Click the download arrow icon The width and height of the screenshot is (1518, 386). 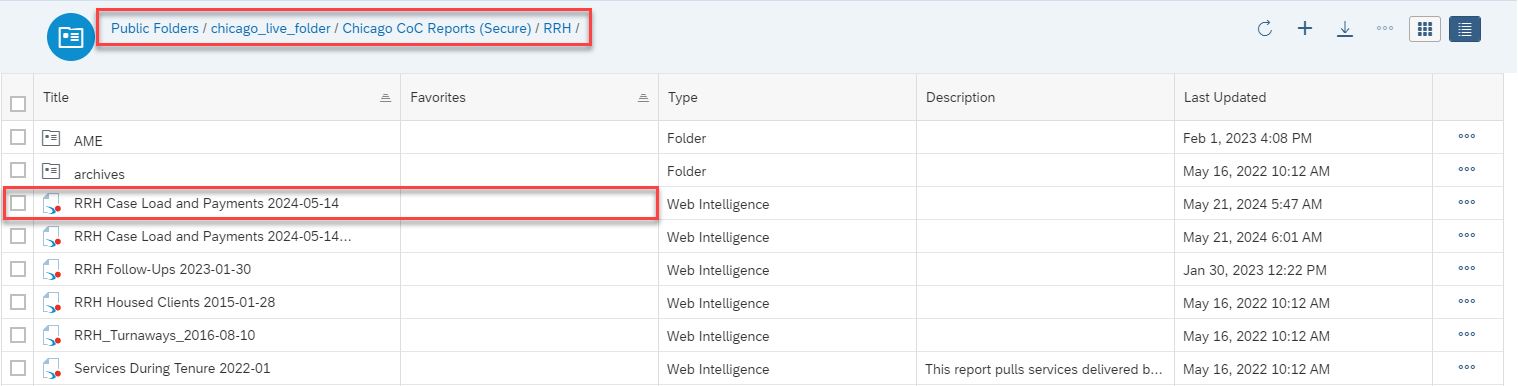tap(1345, 29)
